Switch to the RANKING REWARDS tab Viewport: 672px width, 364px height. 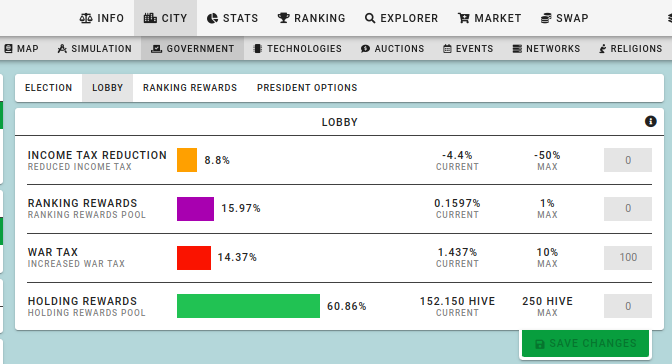[x=190, y=88]
